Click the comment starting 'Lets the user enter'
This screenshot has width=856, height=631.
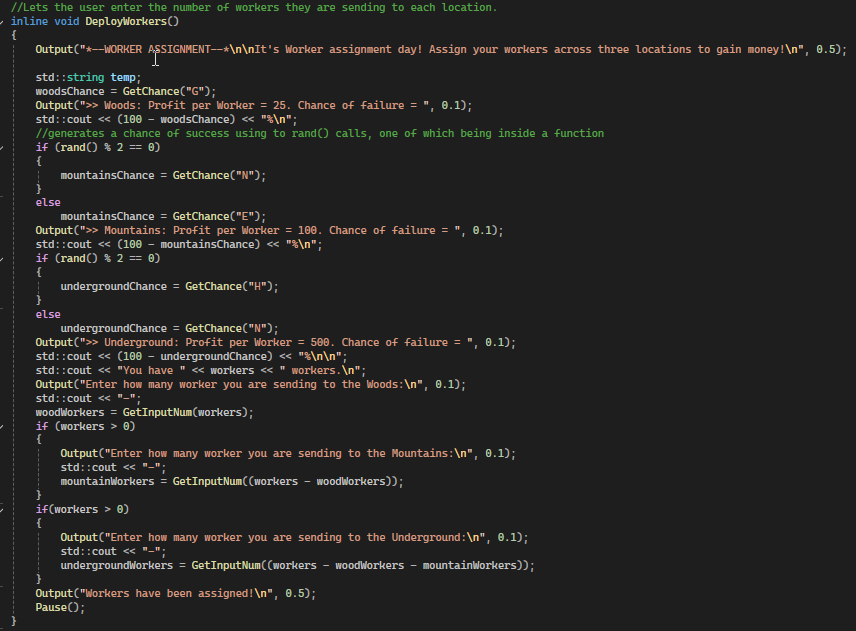[254, 7]
